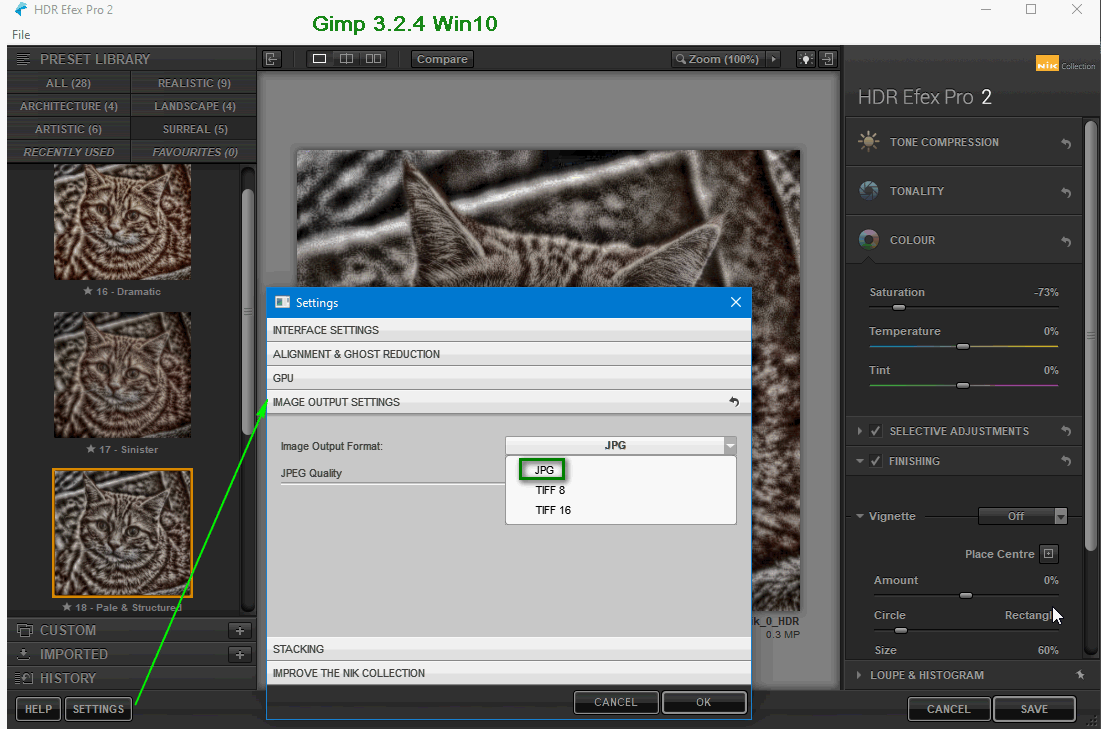Image resolution: width=1101 pixels, height=729 pixels.
Task: Open the Help button
Action: (39, 709)
